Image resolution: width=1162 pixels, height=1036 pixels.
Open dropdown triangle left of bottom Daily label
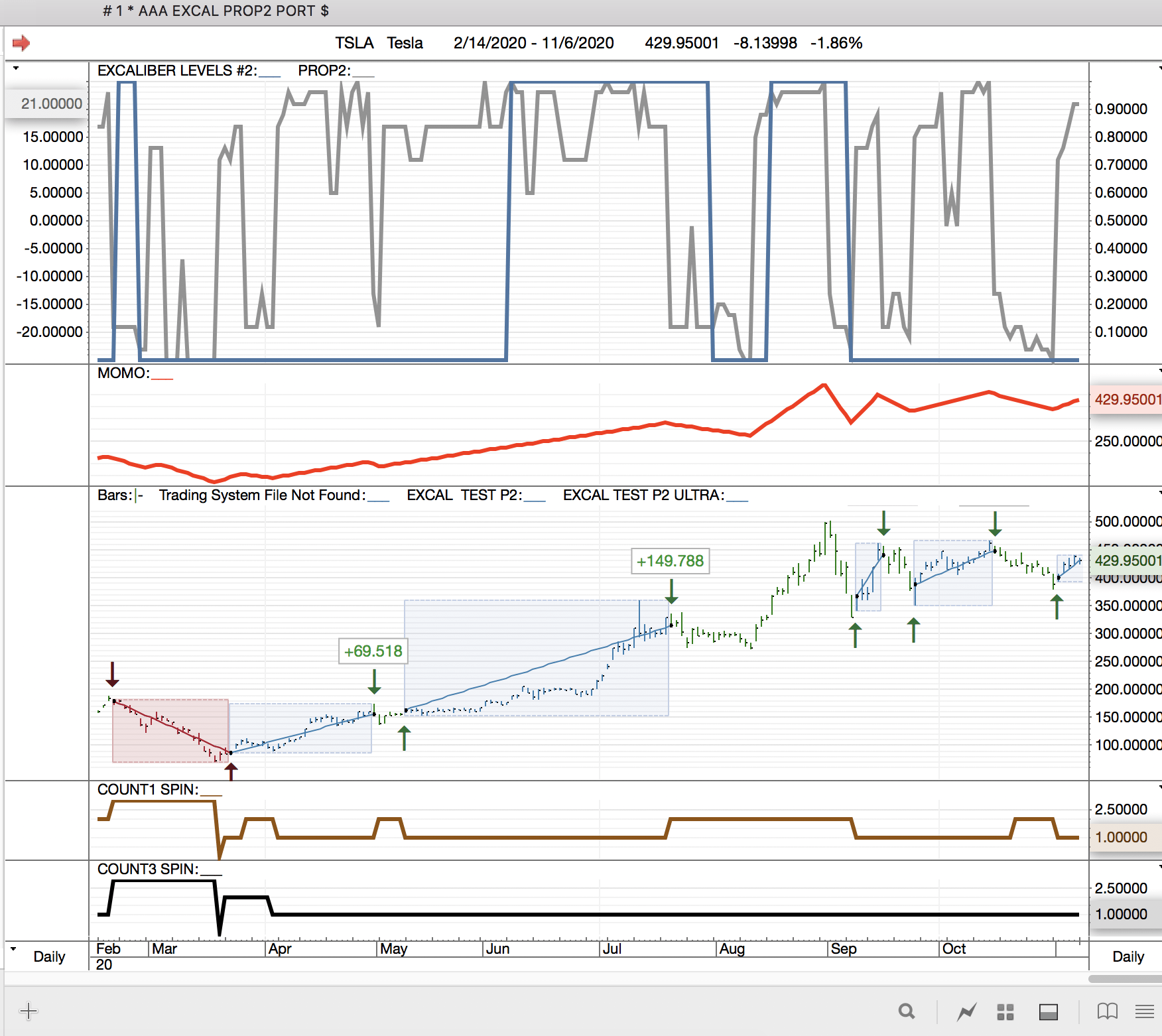click(x=13, y=949)
